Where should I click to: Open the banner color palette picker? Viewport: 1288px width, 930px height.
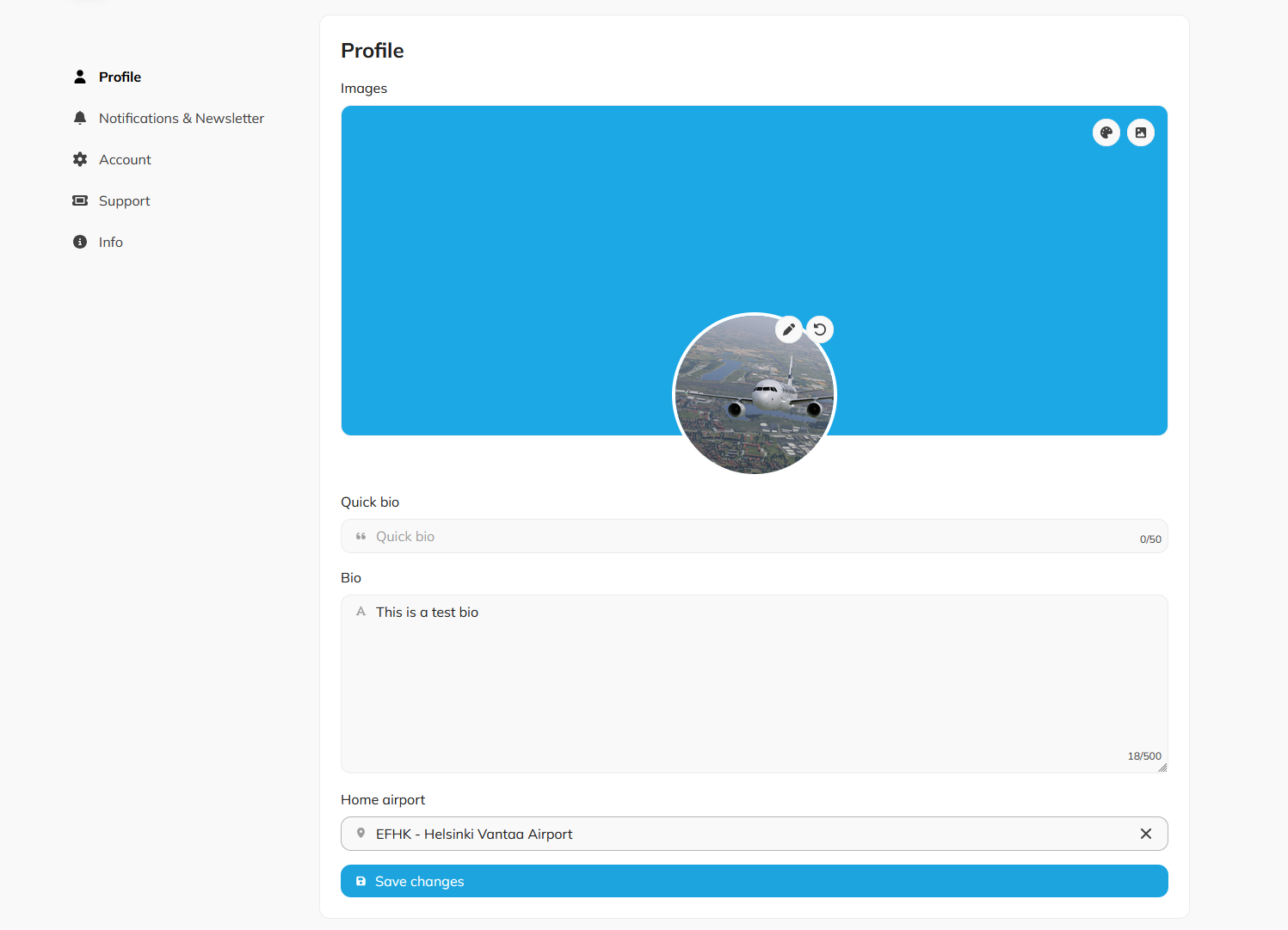point(1106,132)
